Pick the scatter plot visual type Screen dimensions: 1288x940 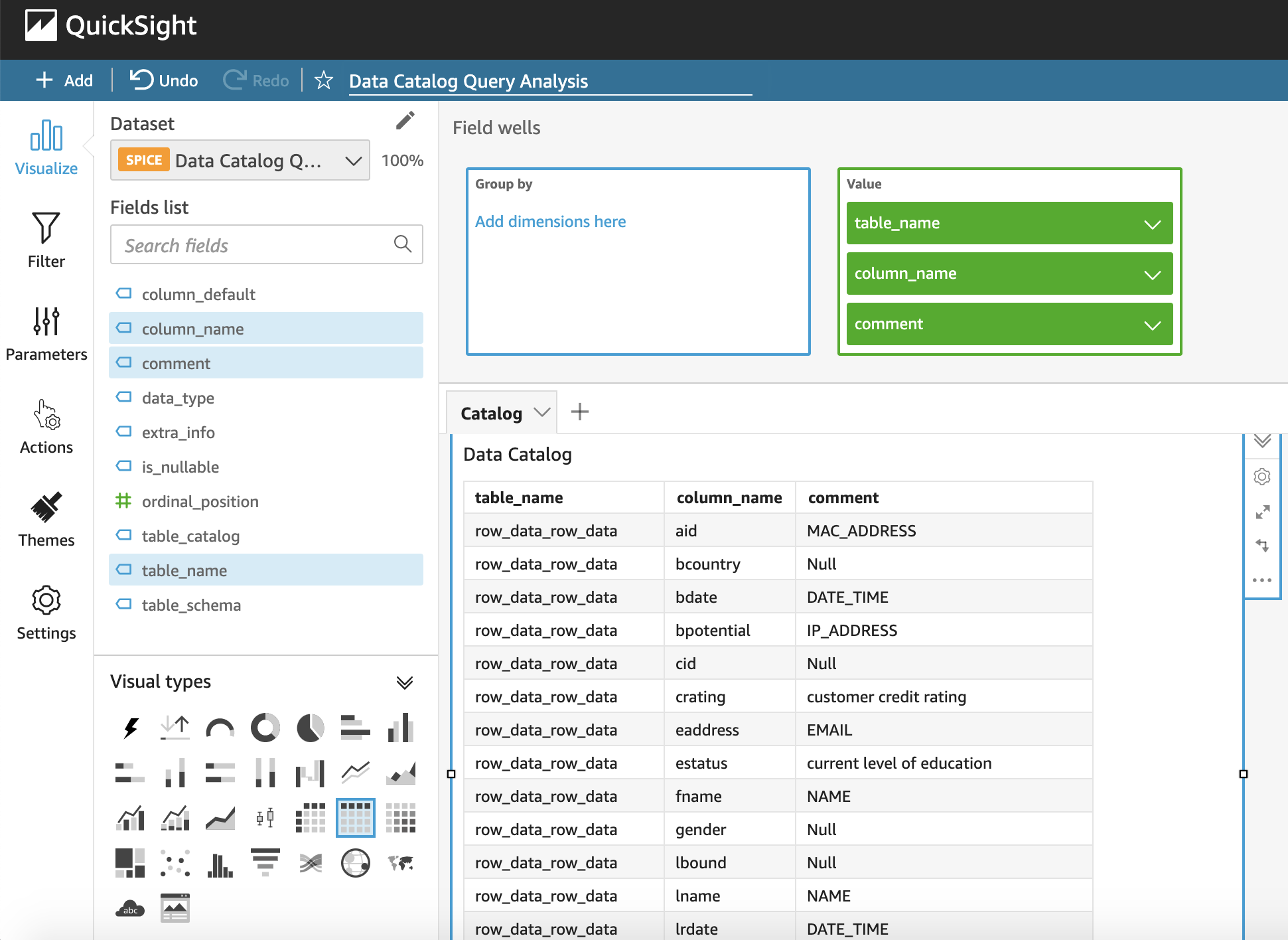[x=175, y=863]
